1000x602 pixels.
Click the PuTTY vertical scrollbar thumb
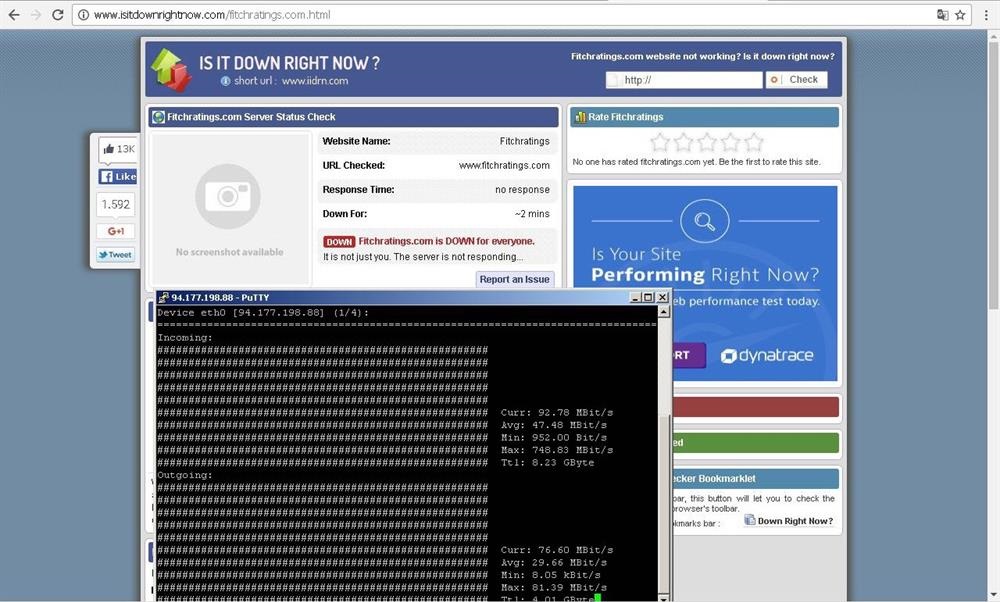point(664,504)
